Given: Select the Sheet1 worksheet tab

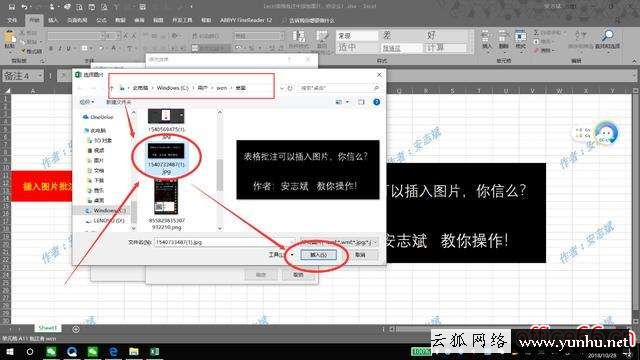Looking at the screenshot, I should tap(47, 328).
